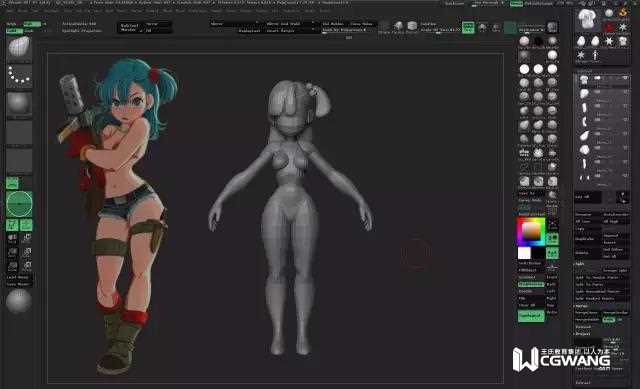Click Split To Parts

(x=602, y=285)
